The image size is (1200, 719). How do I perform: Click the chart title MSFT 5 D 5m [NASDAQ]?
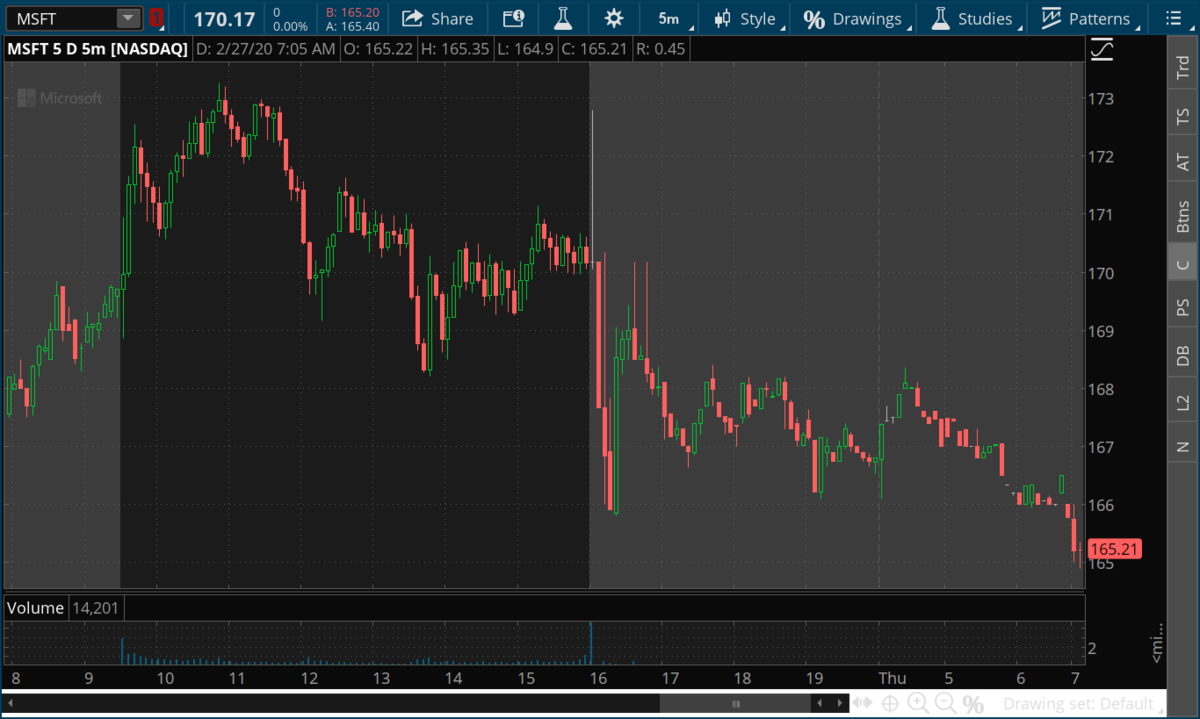(97, 48)
